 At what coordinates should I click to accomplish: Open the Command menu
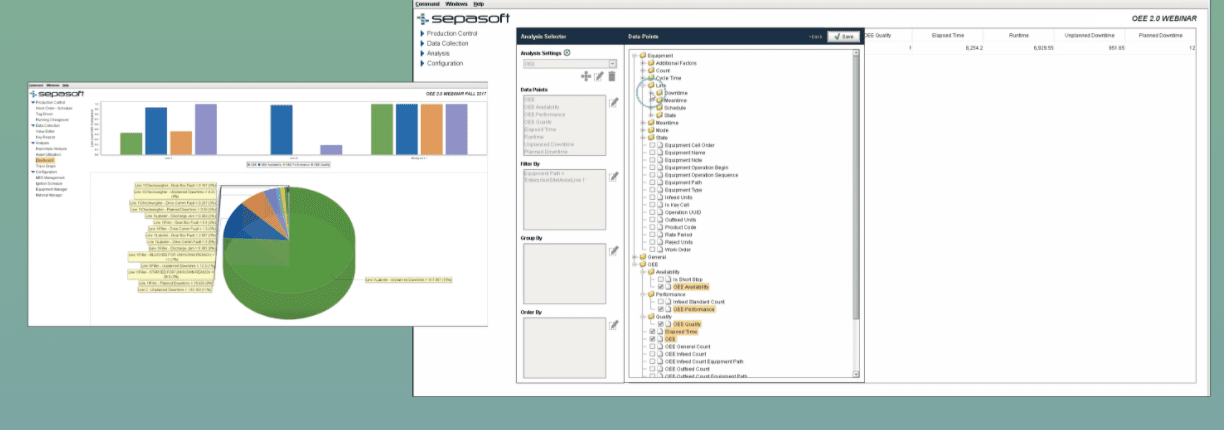427,4
